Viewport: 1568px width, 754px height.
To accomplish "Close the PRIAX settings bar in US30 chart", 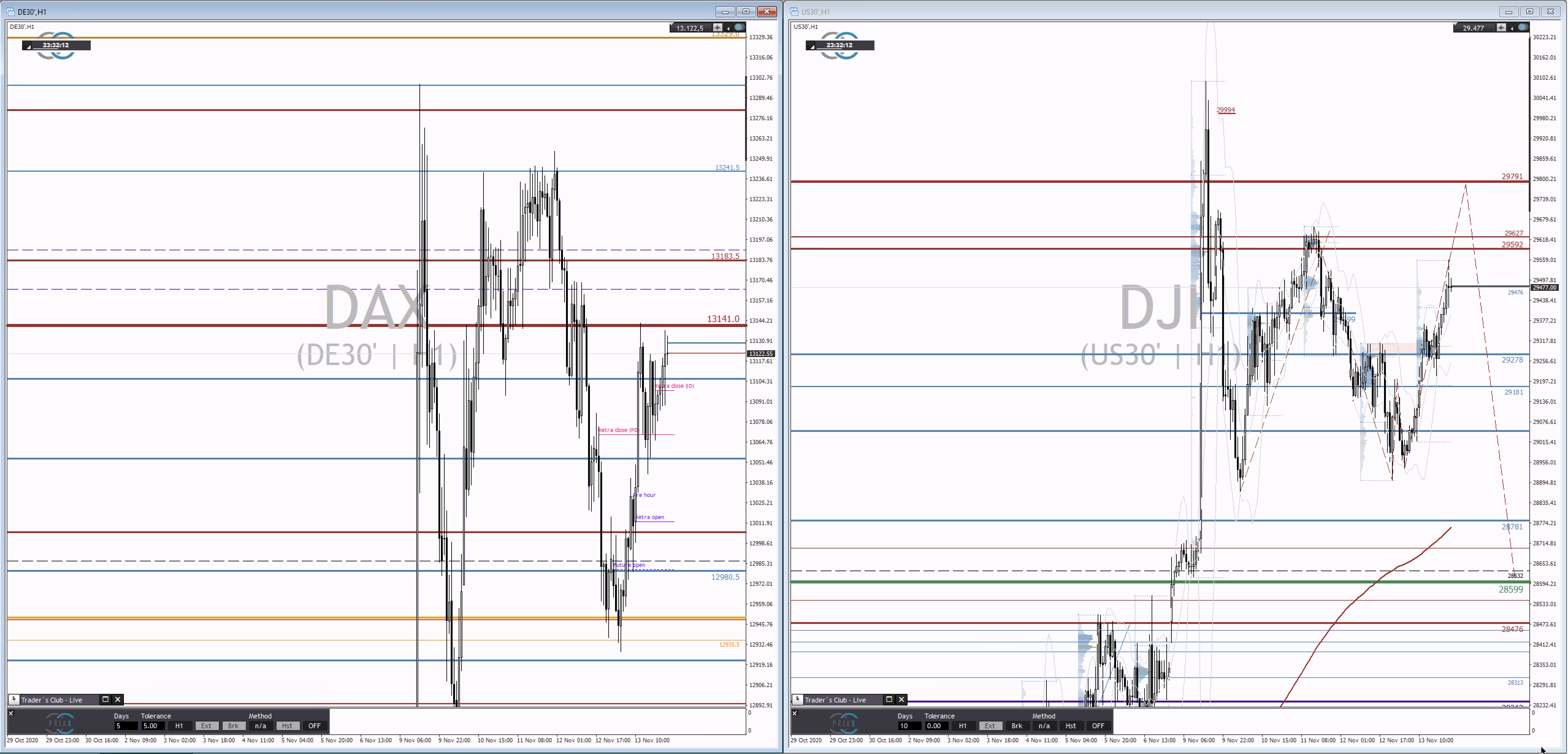I will click(x=794, y=713).
